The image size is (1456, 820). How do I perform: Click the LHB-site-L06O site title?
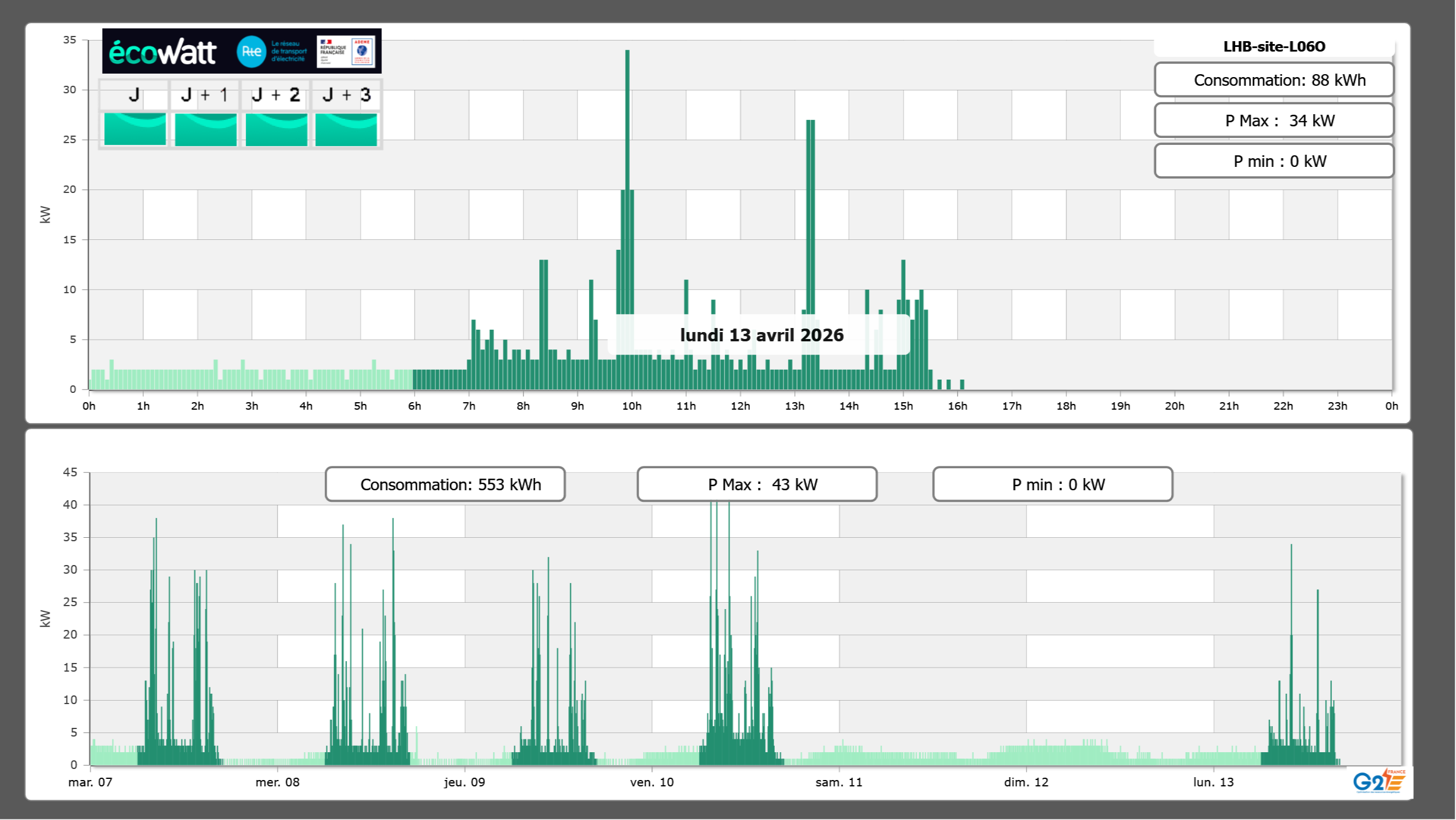1274,46
